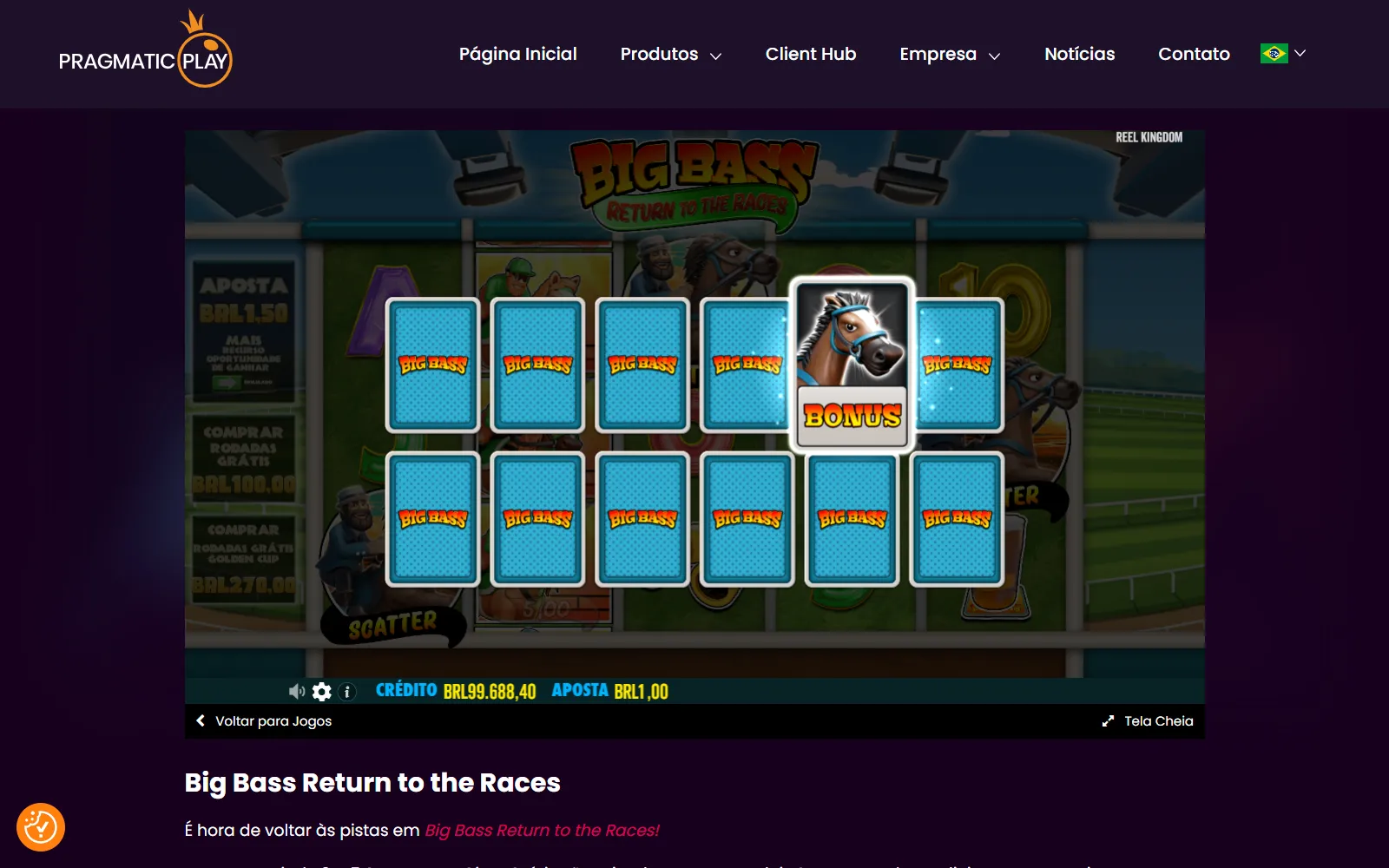Open the orange cookie preferences icon
The height and width of the screenshot is (868, 1389).
(41, 827)
